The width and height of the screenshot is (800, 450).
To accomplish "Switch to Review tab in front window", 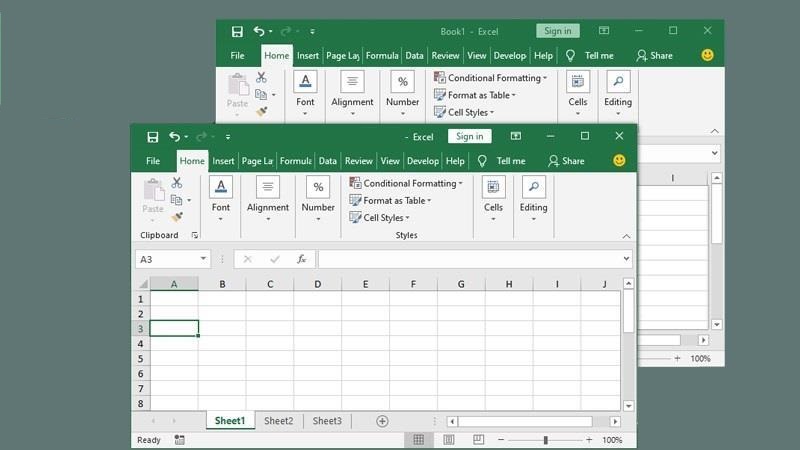I will 359,161.
